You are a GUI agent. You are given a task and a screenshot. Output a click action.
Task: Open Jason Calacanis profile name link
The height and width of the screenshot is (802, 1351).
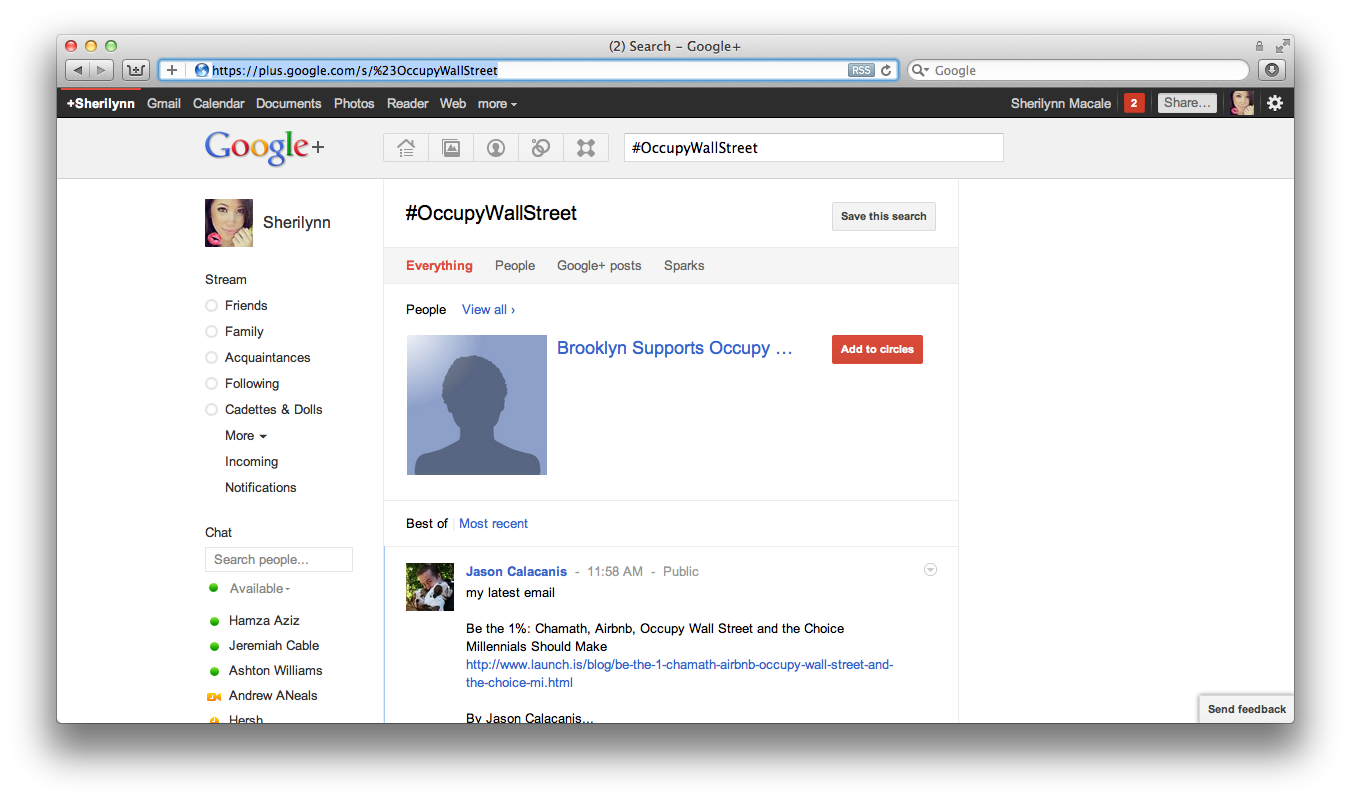(516, 572)
